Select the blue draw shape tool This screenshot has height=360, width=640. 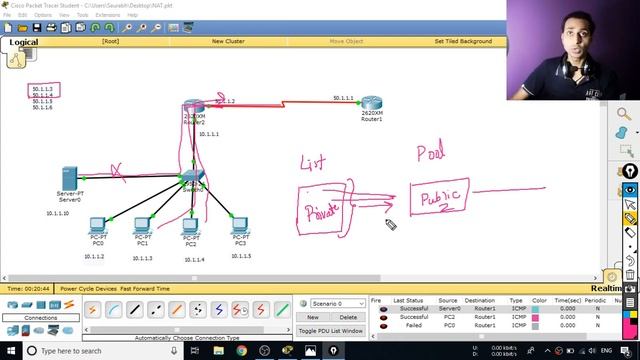pyautogui.click(x=621, y=132)
